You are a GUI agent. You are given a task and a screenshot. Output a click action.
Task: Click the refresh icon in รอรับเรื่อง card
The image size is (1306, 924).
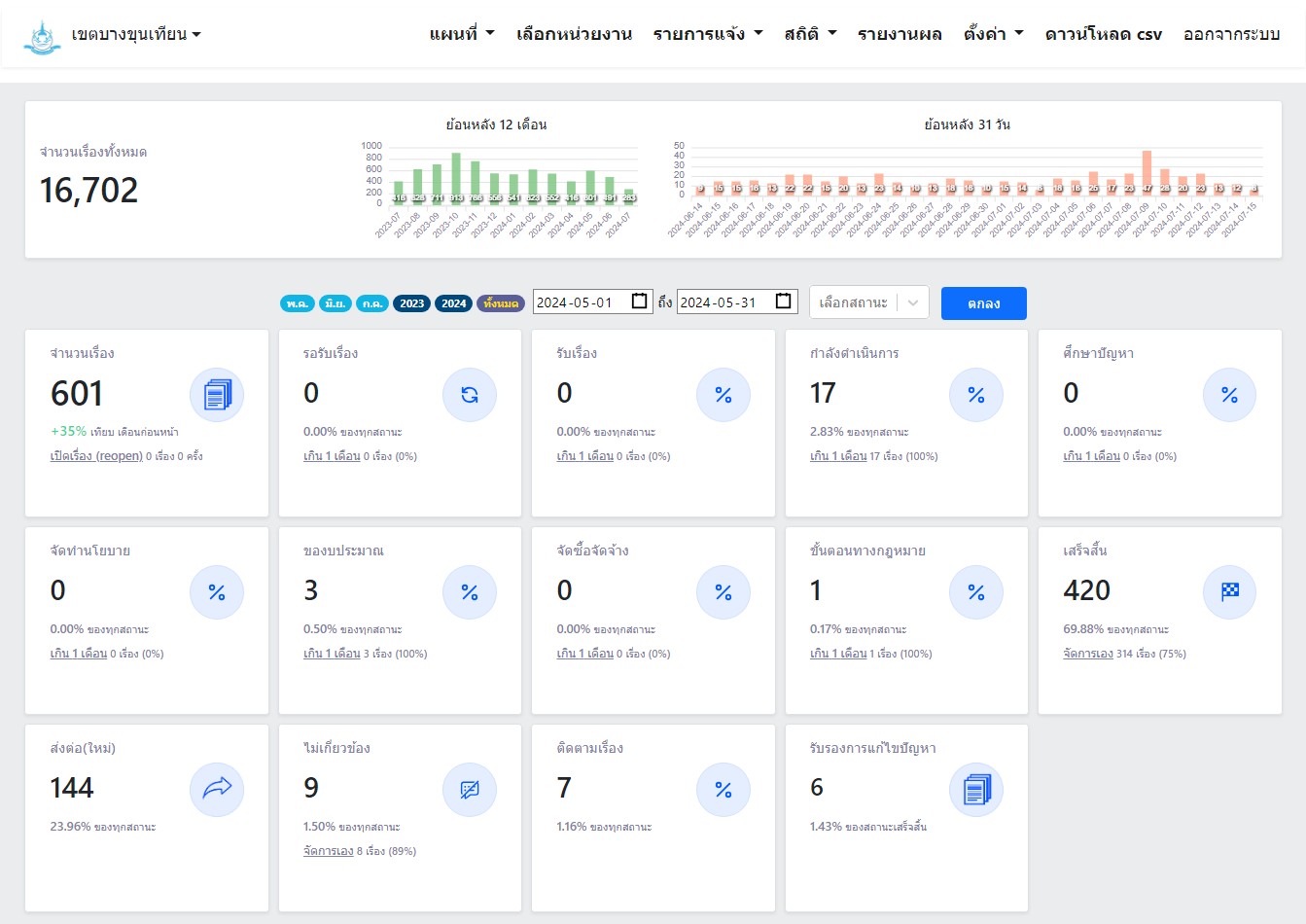tap(470, 395)
